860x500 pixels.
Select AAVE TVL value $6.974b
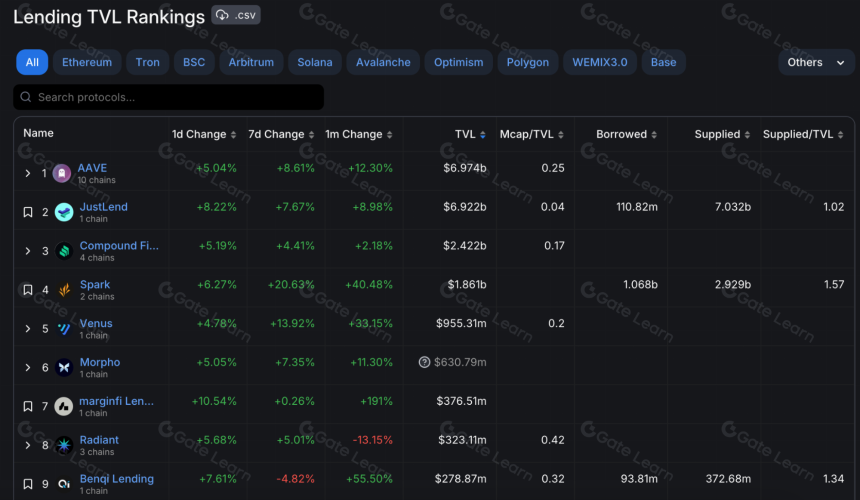(465, 168)
